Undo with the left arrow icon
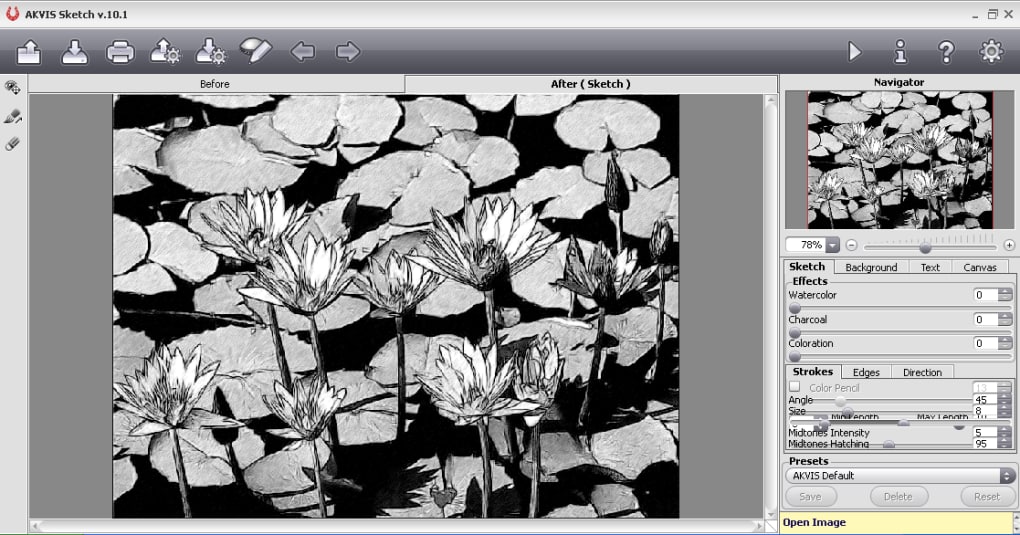 coord(302,51)
